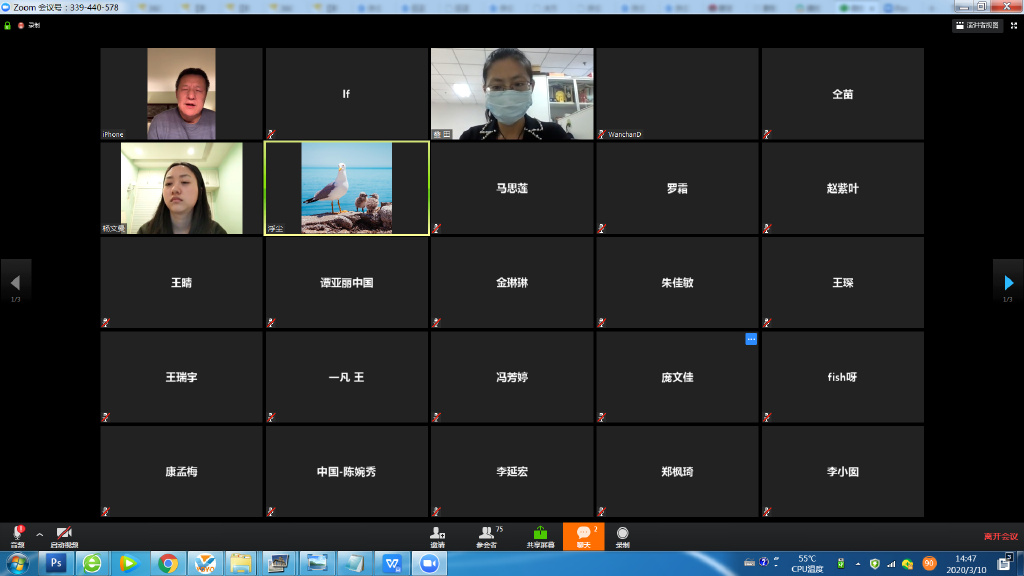This screenshot has height=576, width=1024.
Task: Open the Invite icon in Zoom toolbar
Action: pyautogui.click(x=437, y=535)
